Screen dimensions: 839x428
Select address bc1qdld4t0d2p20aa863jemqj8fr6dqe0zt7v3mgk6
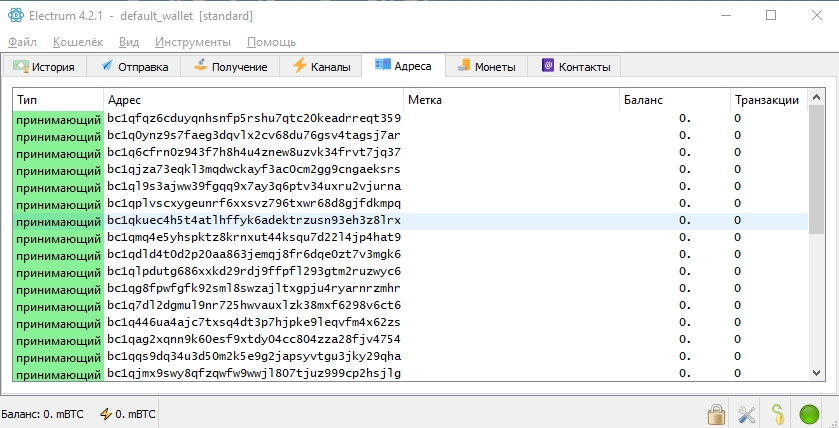254,254
